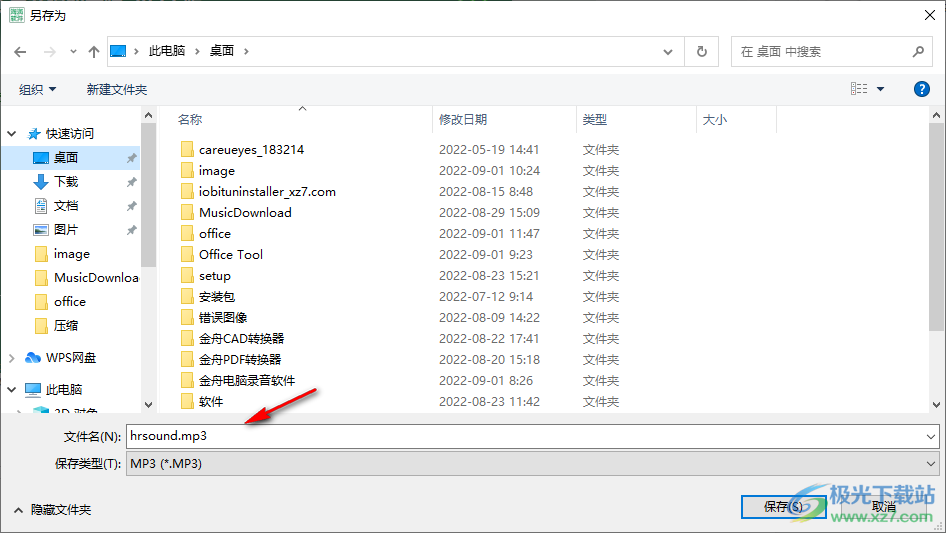Select 下载 in the sidebar
946x533 pixels.
point(66,182)
